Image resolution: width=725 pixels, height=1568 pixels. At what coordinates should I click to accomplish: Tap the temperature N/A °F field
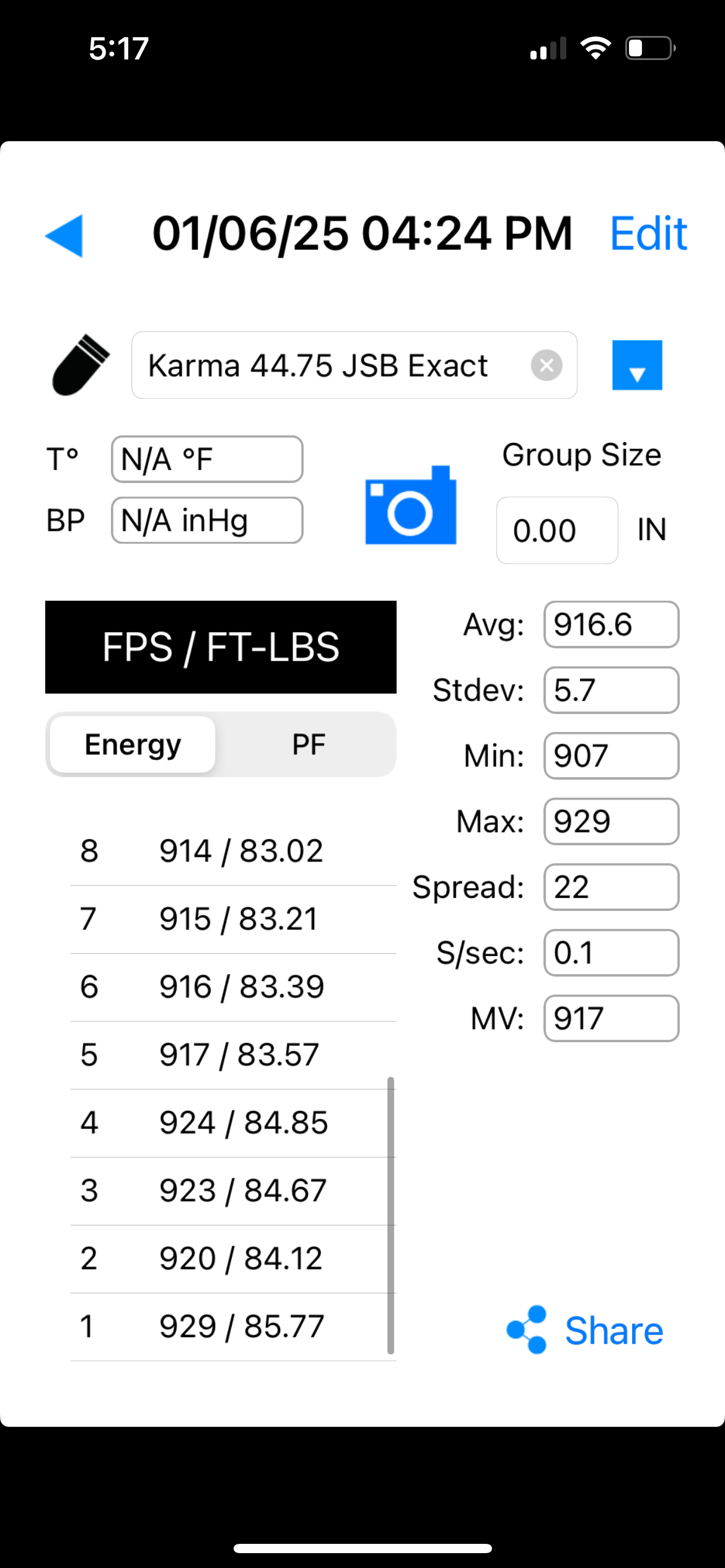tap(207, 460)
